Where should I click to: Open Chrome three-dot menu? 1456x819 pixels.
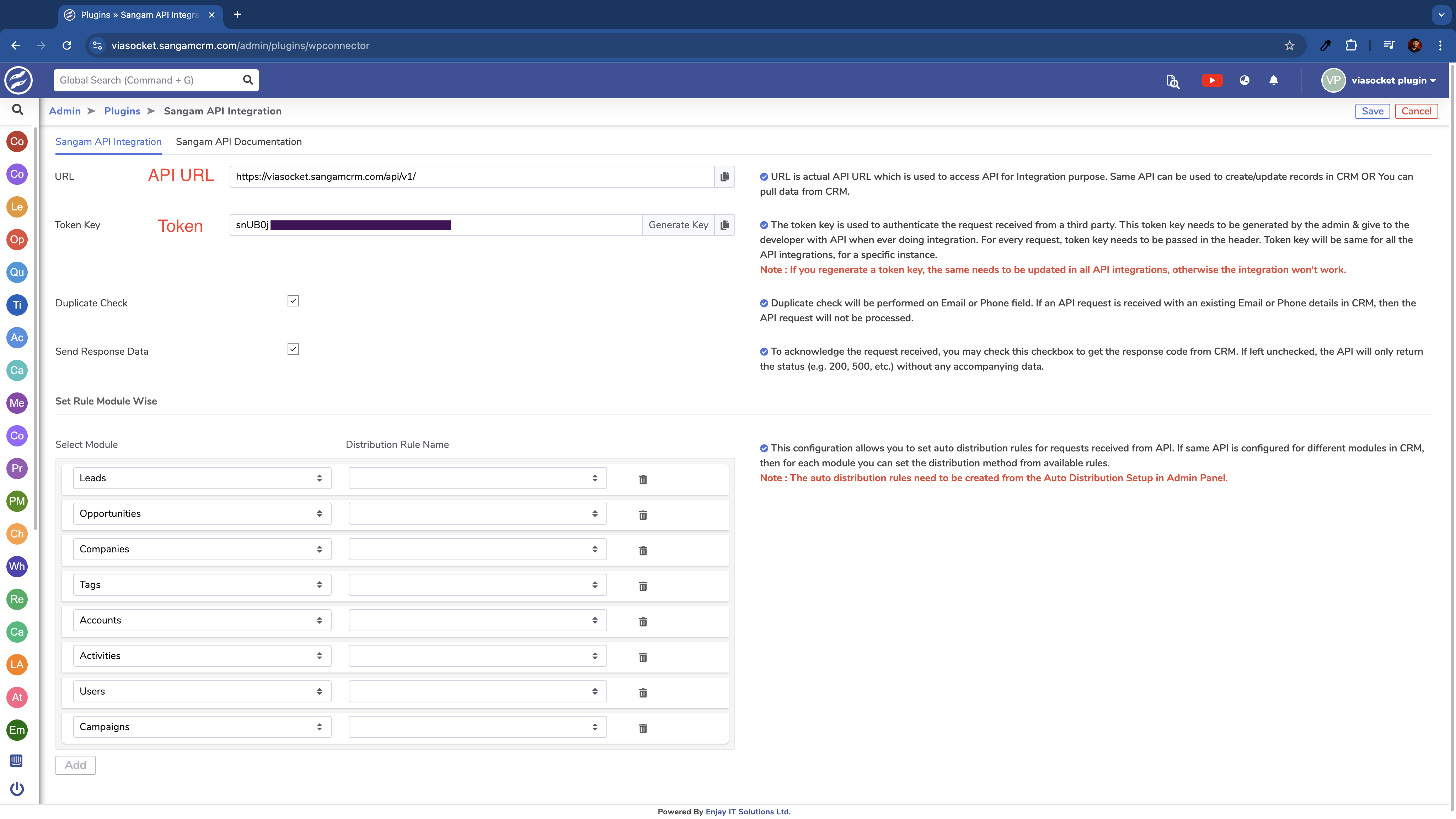coord(1440,46)
